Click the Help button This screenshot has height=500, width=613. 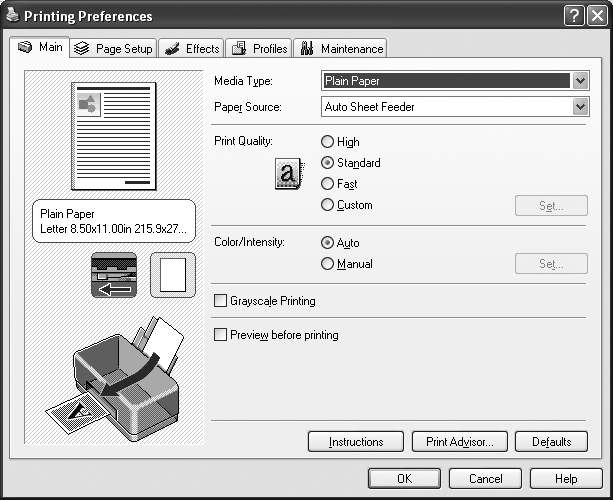(x=566, y=478)
